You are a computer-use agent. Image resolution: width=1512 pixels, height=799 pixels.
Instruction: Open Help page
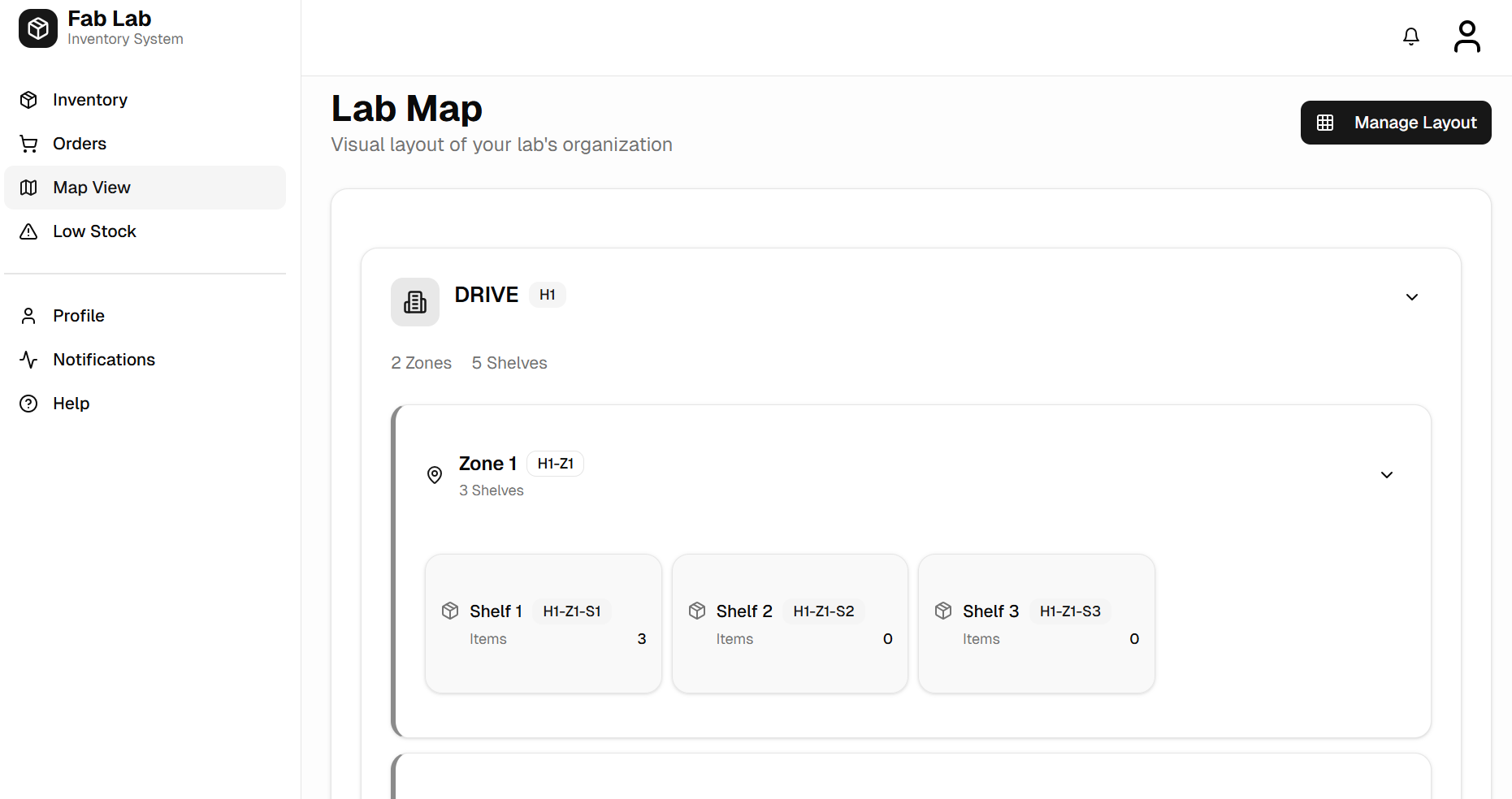click(x=145, y=404)
